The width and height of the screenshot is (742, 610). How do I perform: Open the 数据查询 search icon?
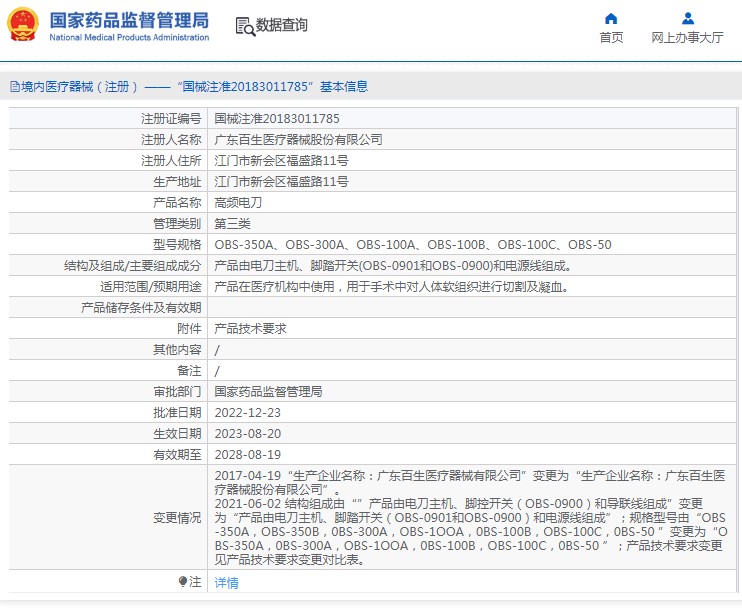(x=245, y=26)
